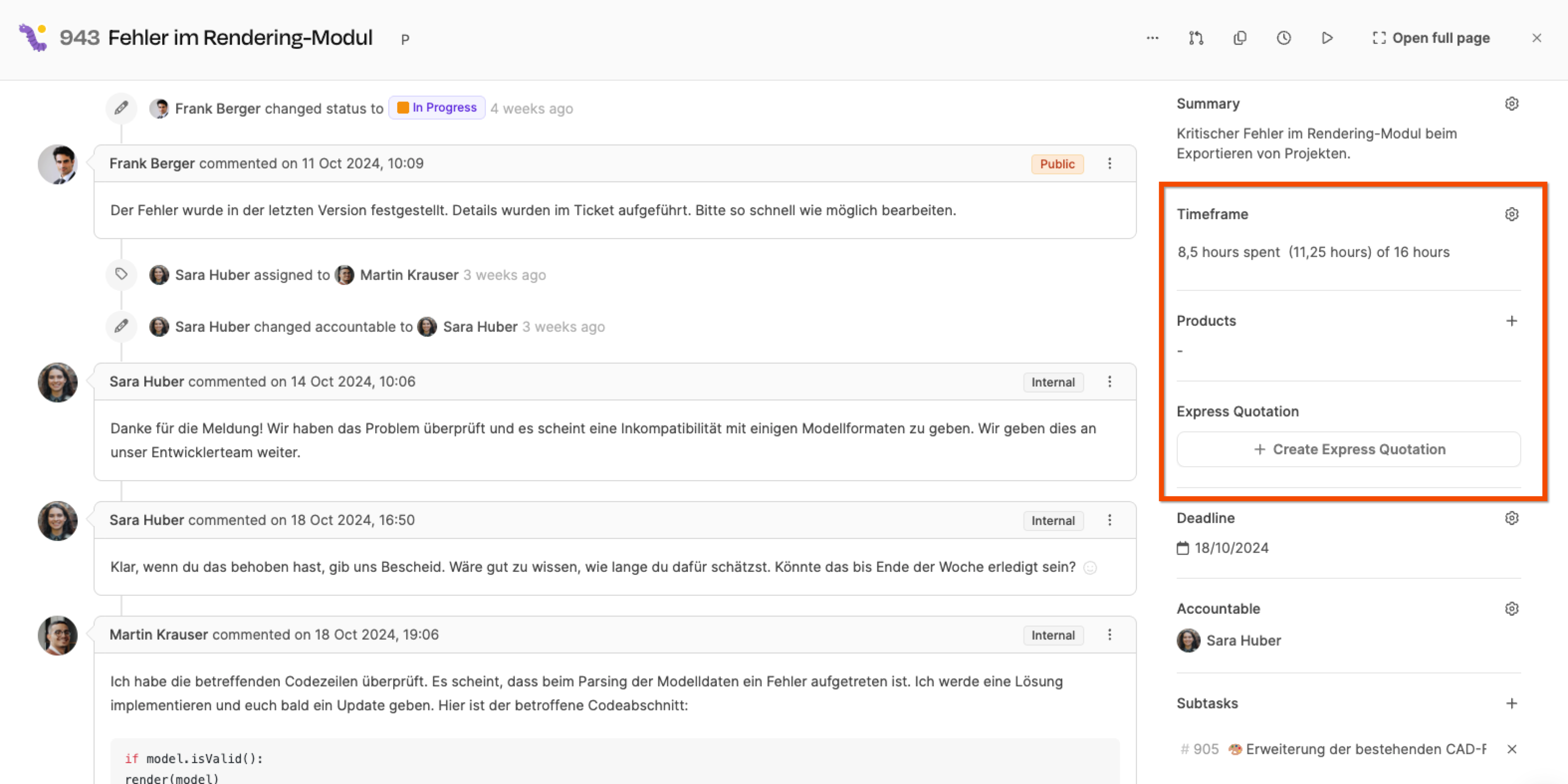Start timer with play icon
1568x784 pixels.
1327,38
